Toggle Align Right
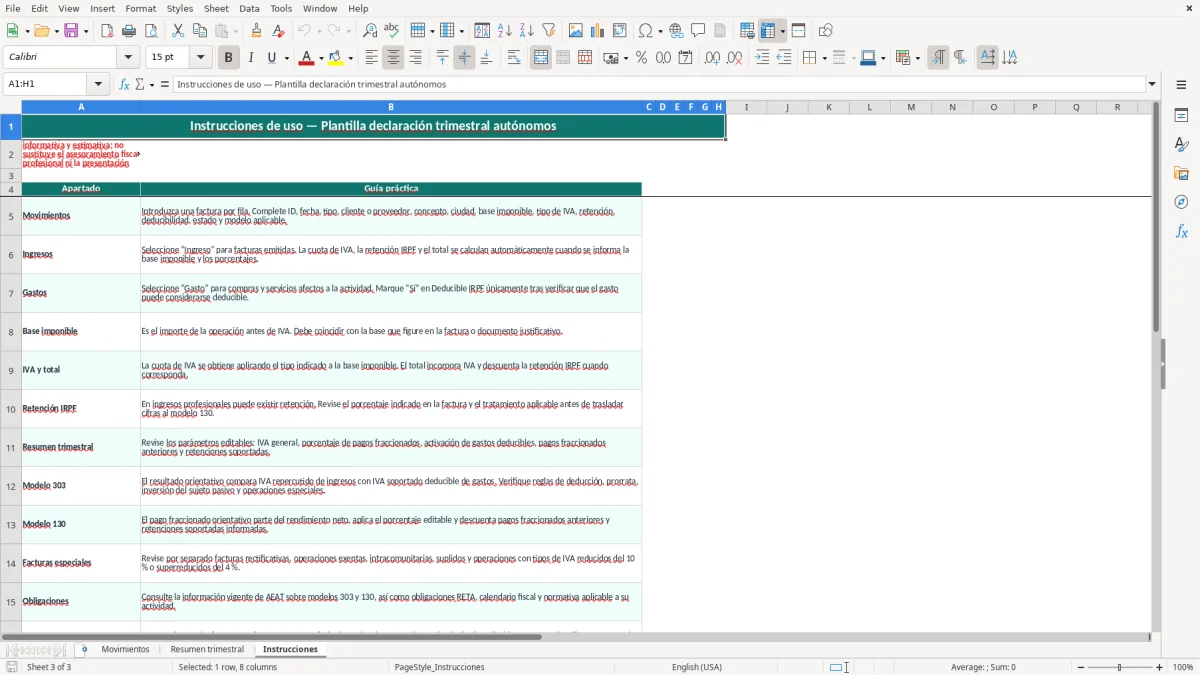Screen dimensions: 1200x675 [x=415, y=58]
